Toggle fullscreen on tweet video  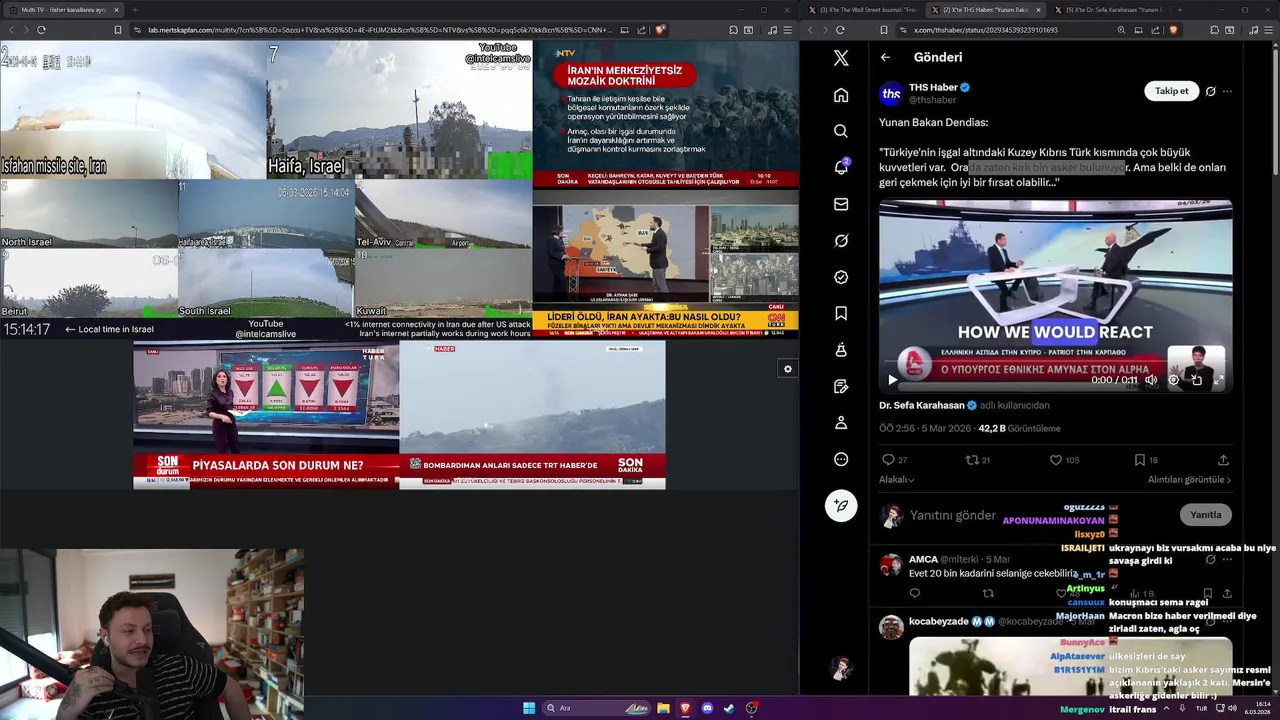pos(1219,380)
